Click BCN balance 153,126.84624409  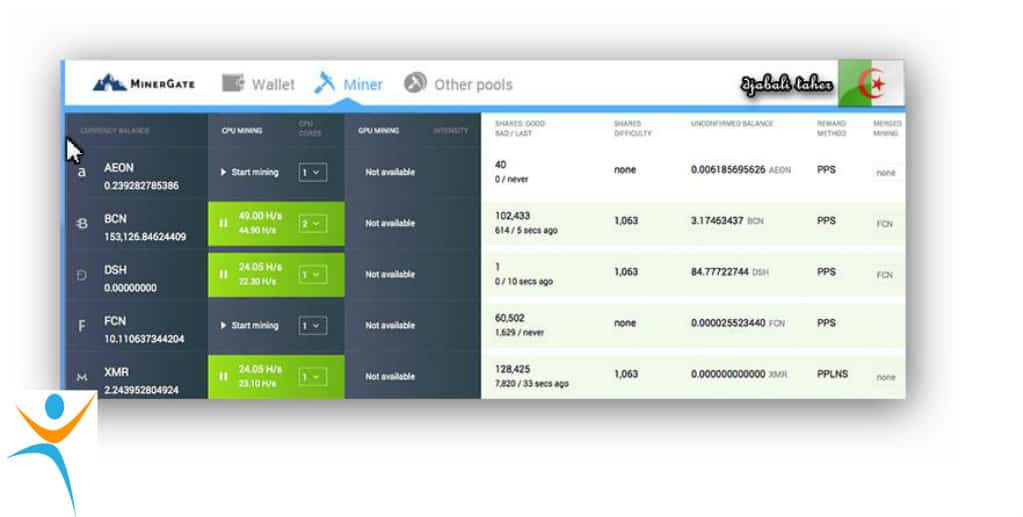[x=145, y=237]
